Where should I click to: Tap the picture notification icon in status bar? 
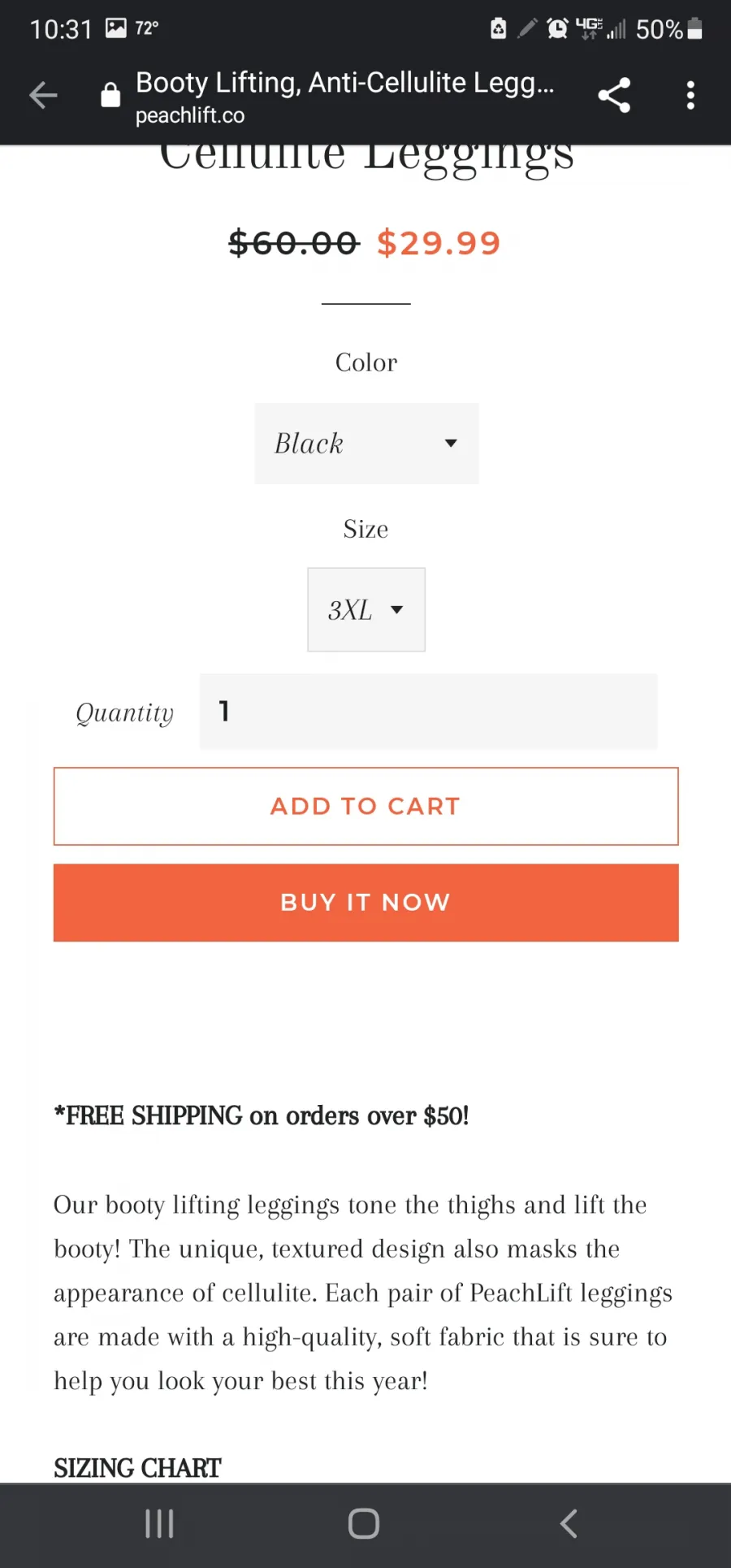pos(116,28)
